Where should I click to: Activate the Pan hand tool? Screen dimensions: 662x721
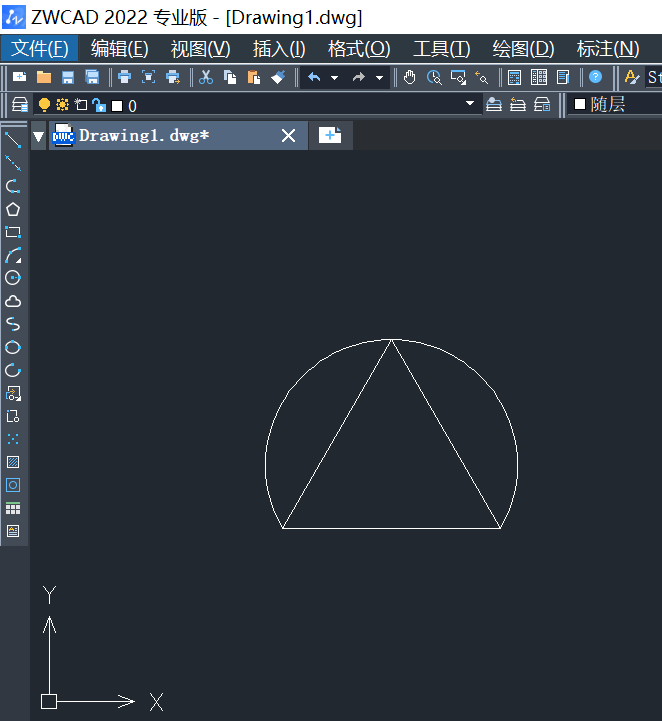pos(410,77)
